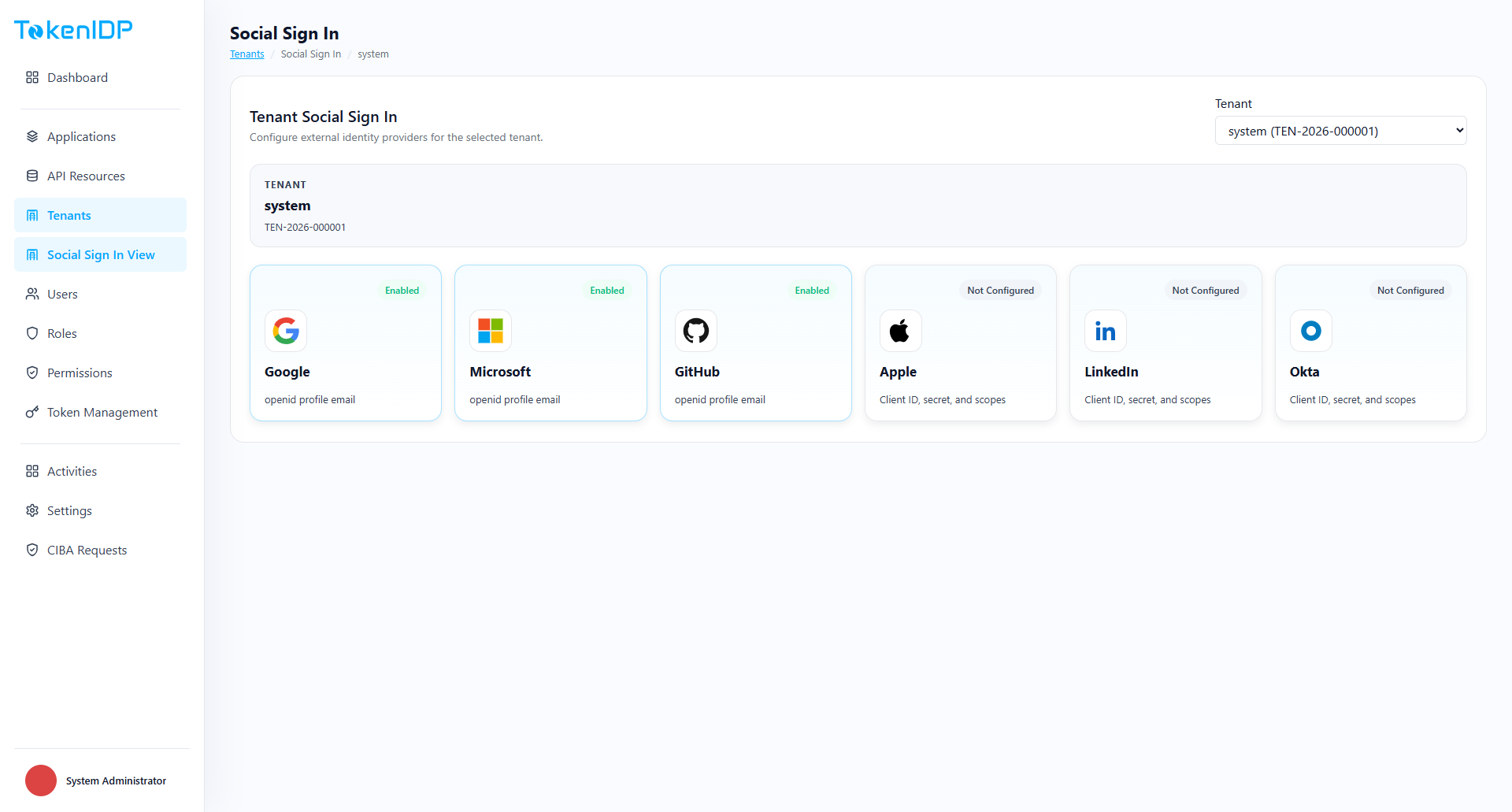
Task: Click the Microsoft provider logo
Action: (x=491, y=331)
